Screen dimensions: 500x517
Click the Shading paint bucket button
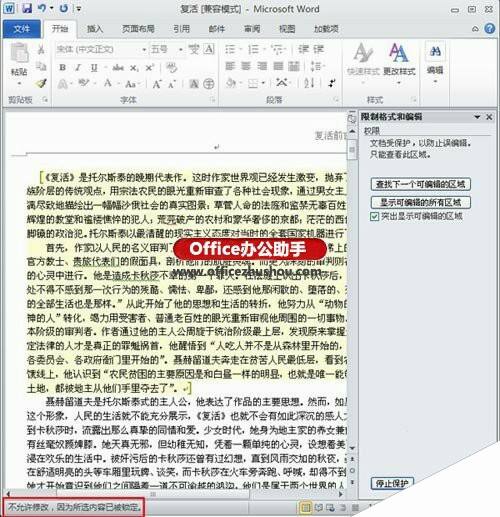pyautogui.click(x=231, y=83)
